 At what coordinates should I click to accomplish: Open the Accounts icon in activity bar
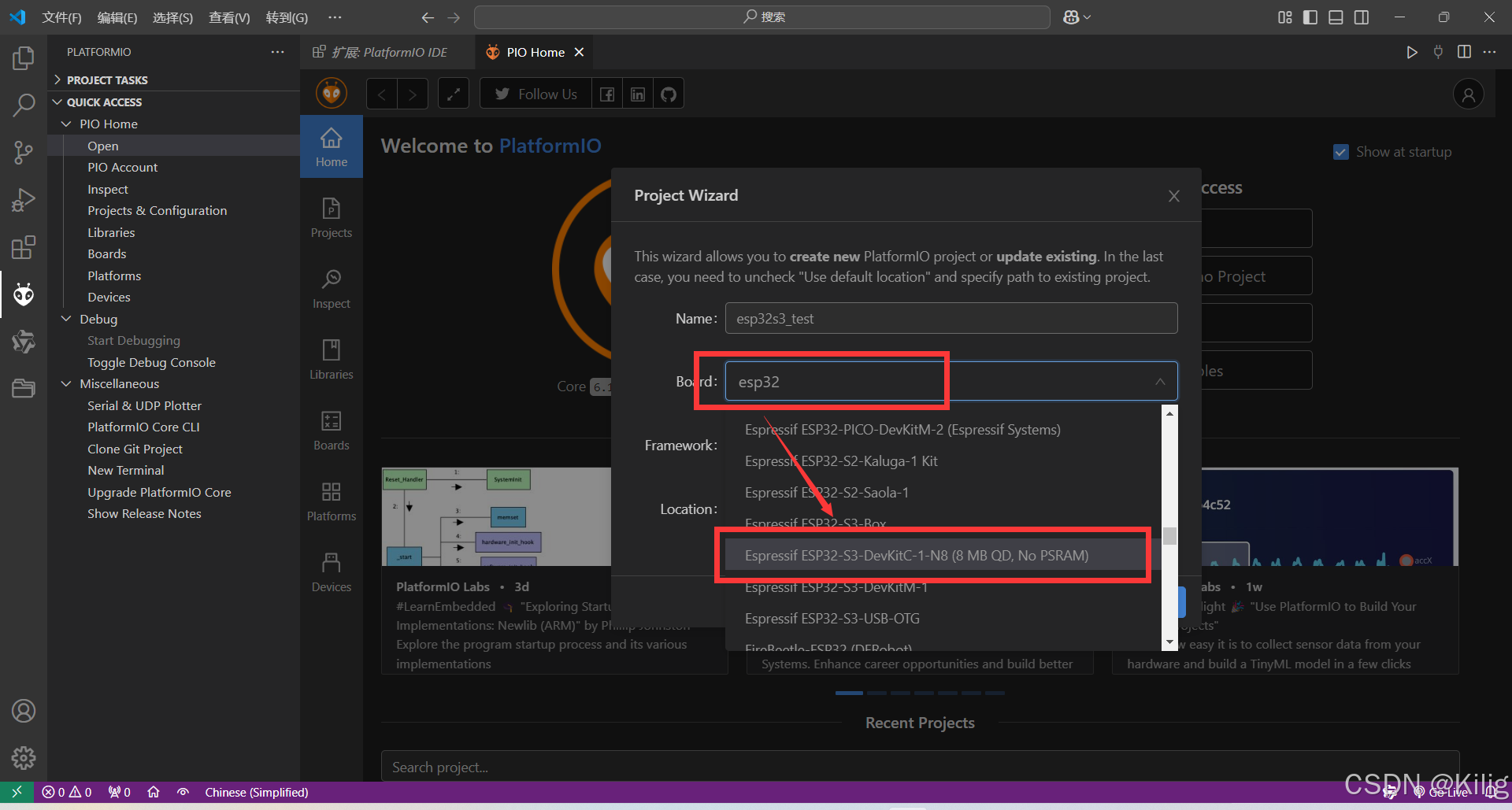click(x=24, y=711)
